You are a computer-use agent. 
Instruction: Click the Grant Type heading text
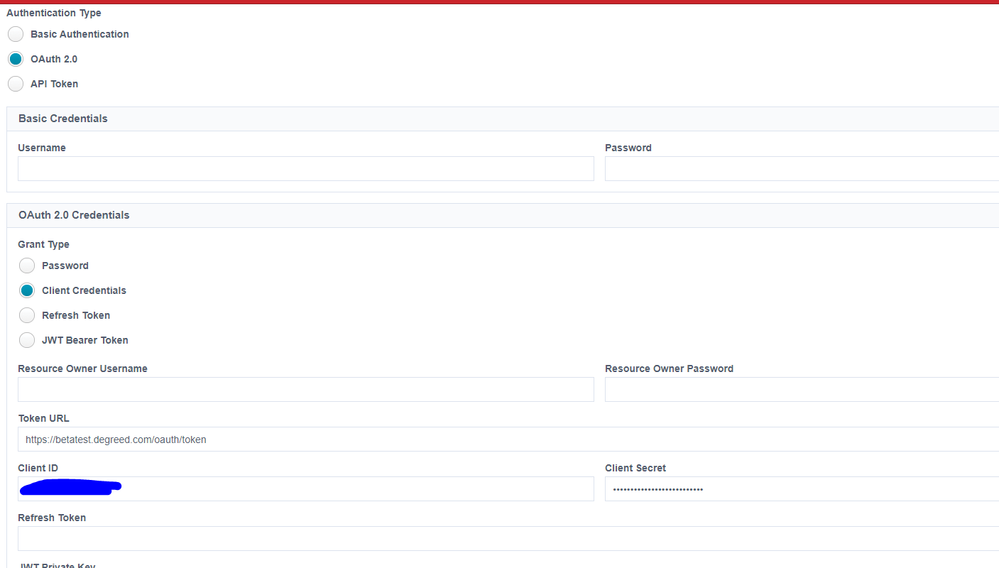click(x=44, y=245)
